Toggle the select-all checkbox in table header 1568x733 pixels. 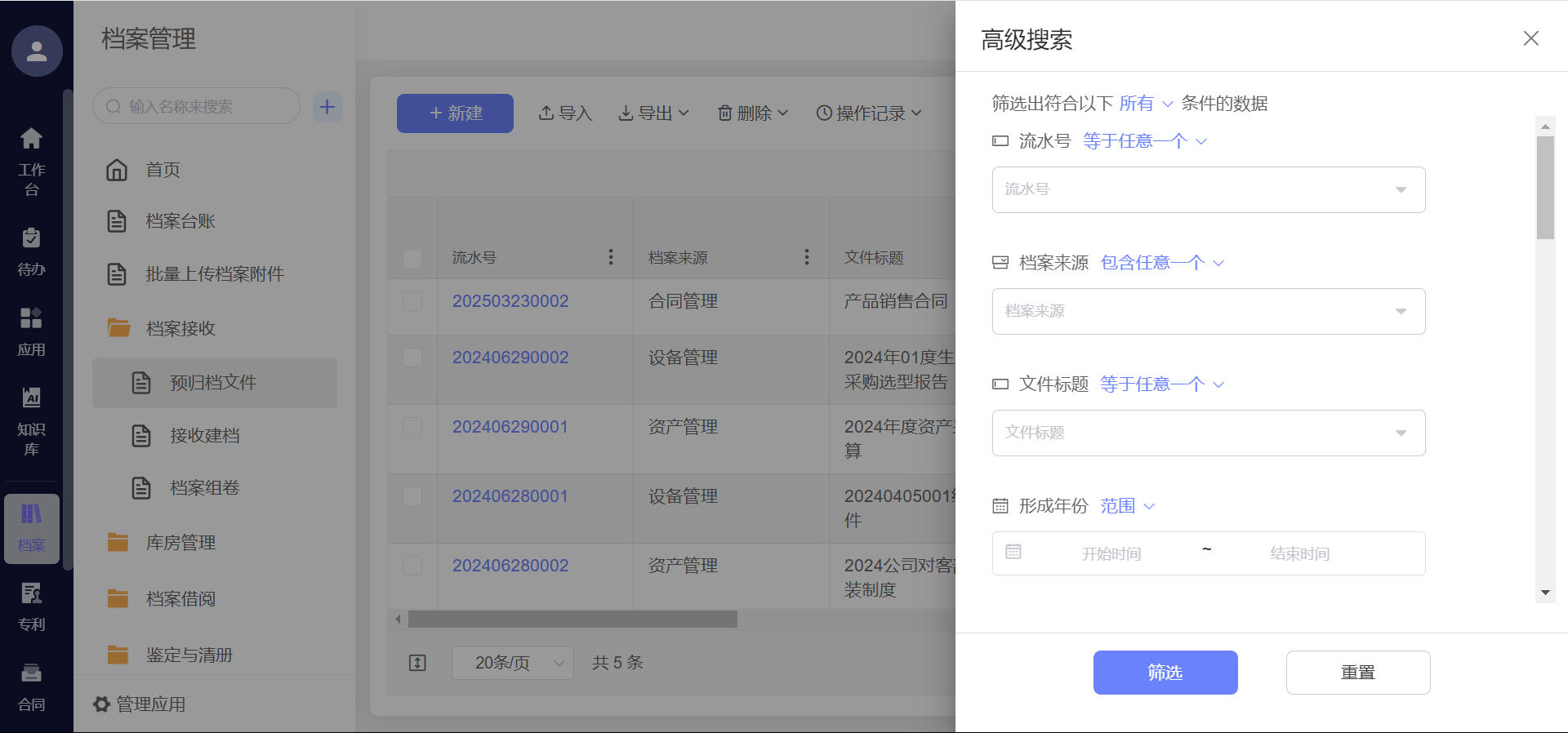coord(412,259)
